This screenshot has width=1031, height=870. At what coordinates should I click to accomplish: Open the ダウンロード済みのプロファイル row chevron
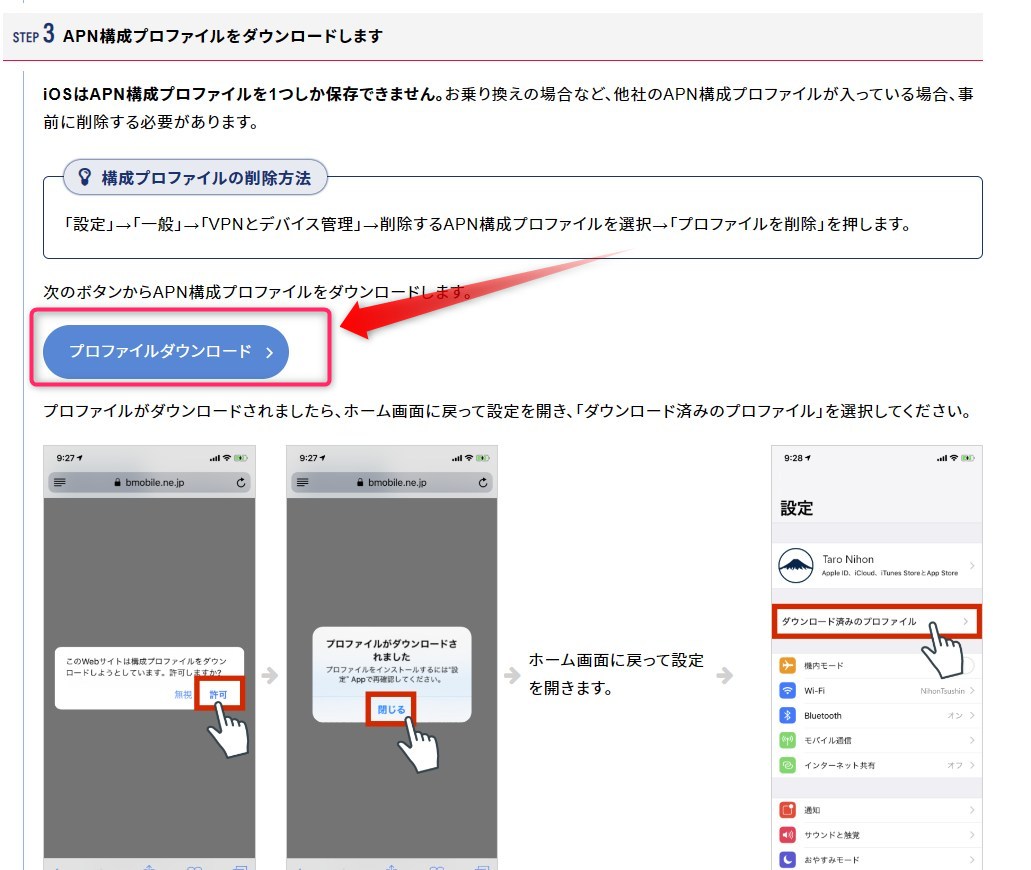(x=966, y=622)
